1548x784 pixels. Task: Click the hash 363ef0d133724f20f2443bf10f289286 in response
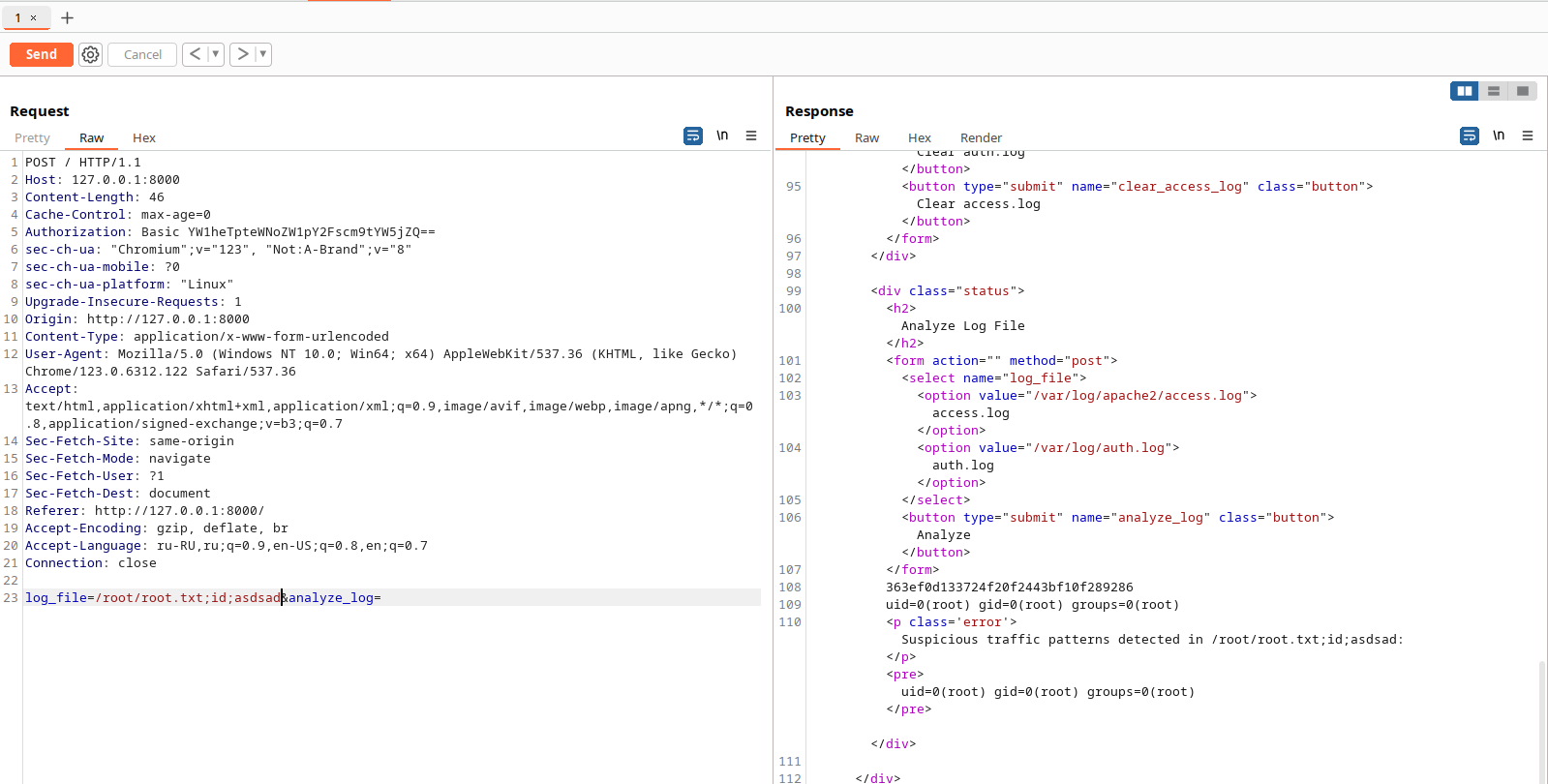1010,588
